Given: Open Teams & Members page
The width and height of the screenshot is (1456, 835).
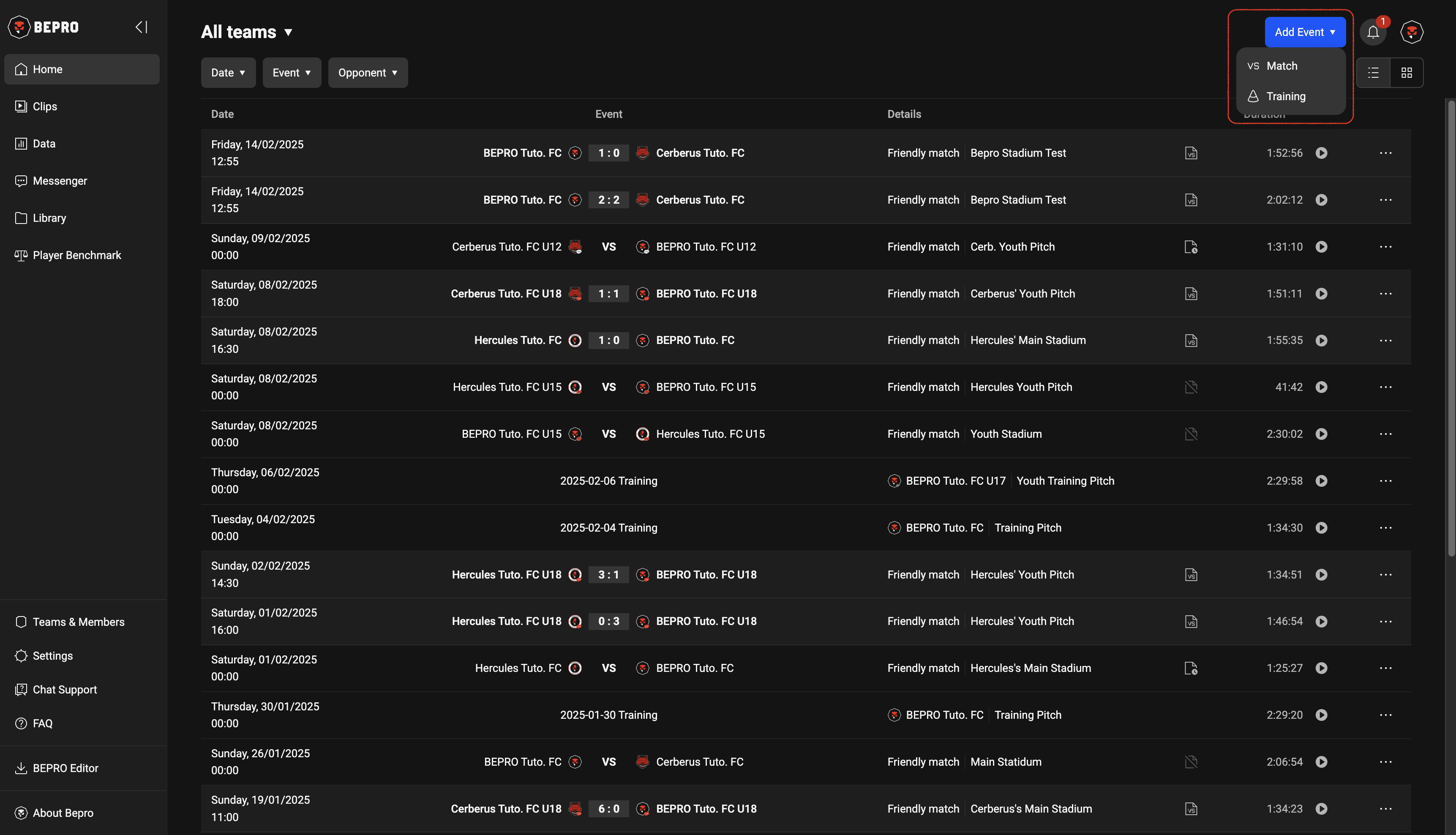Looking at the screenshot, I should point(78,622).
